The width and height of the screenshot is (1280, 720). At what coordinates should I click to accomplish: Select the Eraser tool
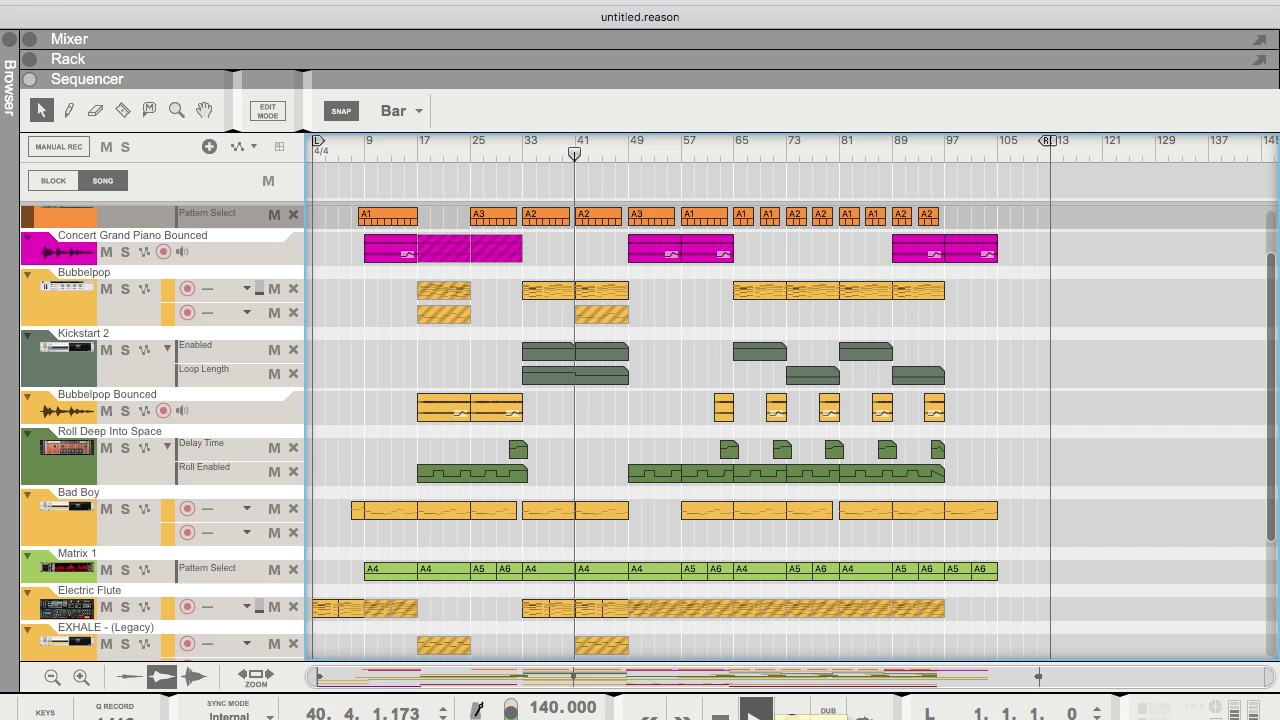96,110
